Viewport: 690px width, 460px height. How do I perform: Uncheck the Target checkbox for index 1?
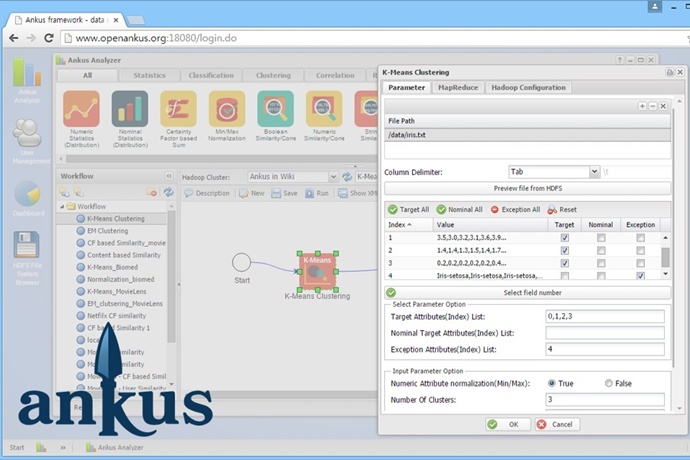click(x=565, y=238)
